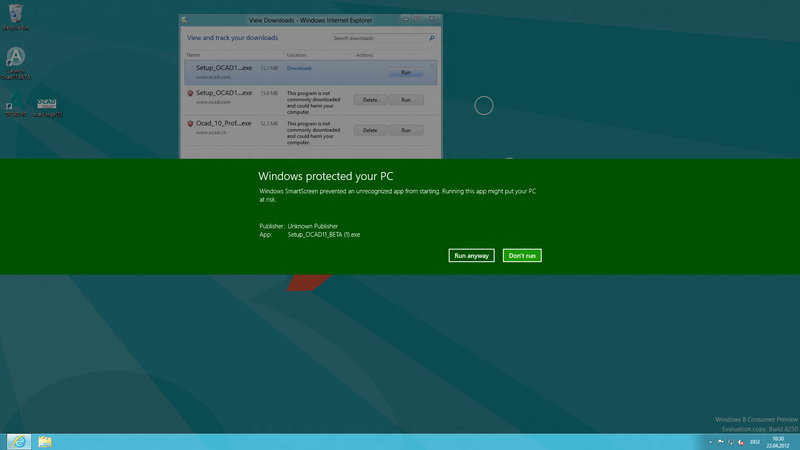The height and width of the screenshot is (450, 800).
Task: Click Setup_OCAD11_BETA (1).exe app name
Action: tap(323, 235)
